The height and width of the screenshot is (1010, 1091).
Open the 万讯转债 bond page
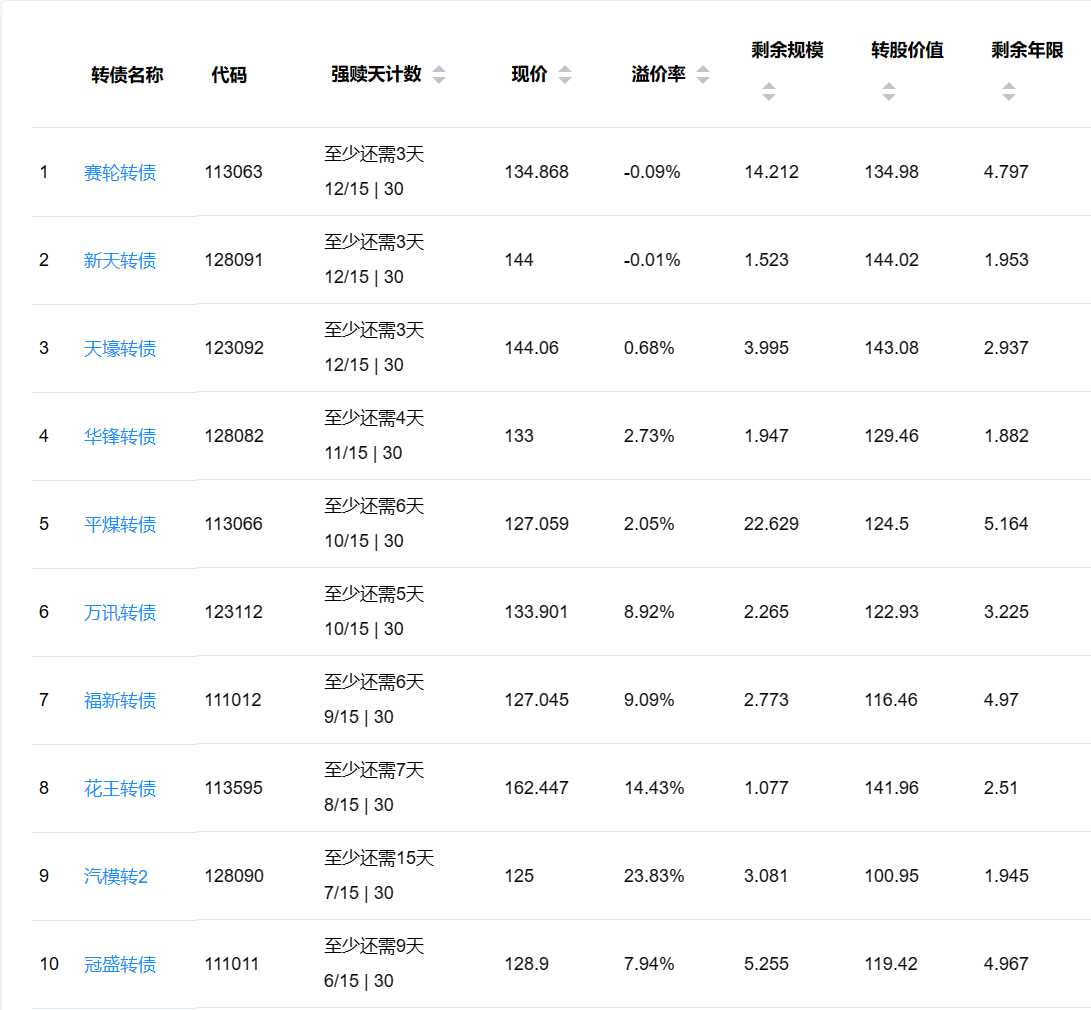click(x=120, y=613)
